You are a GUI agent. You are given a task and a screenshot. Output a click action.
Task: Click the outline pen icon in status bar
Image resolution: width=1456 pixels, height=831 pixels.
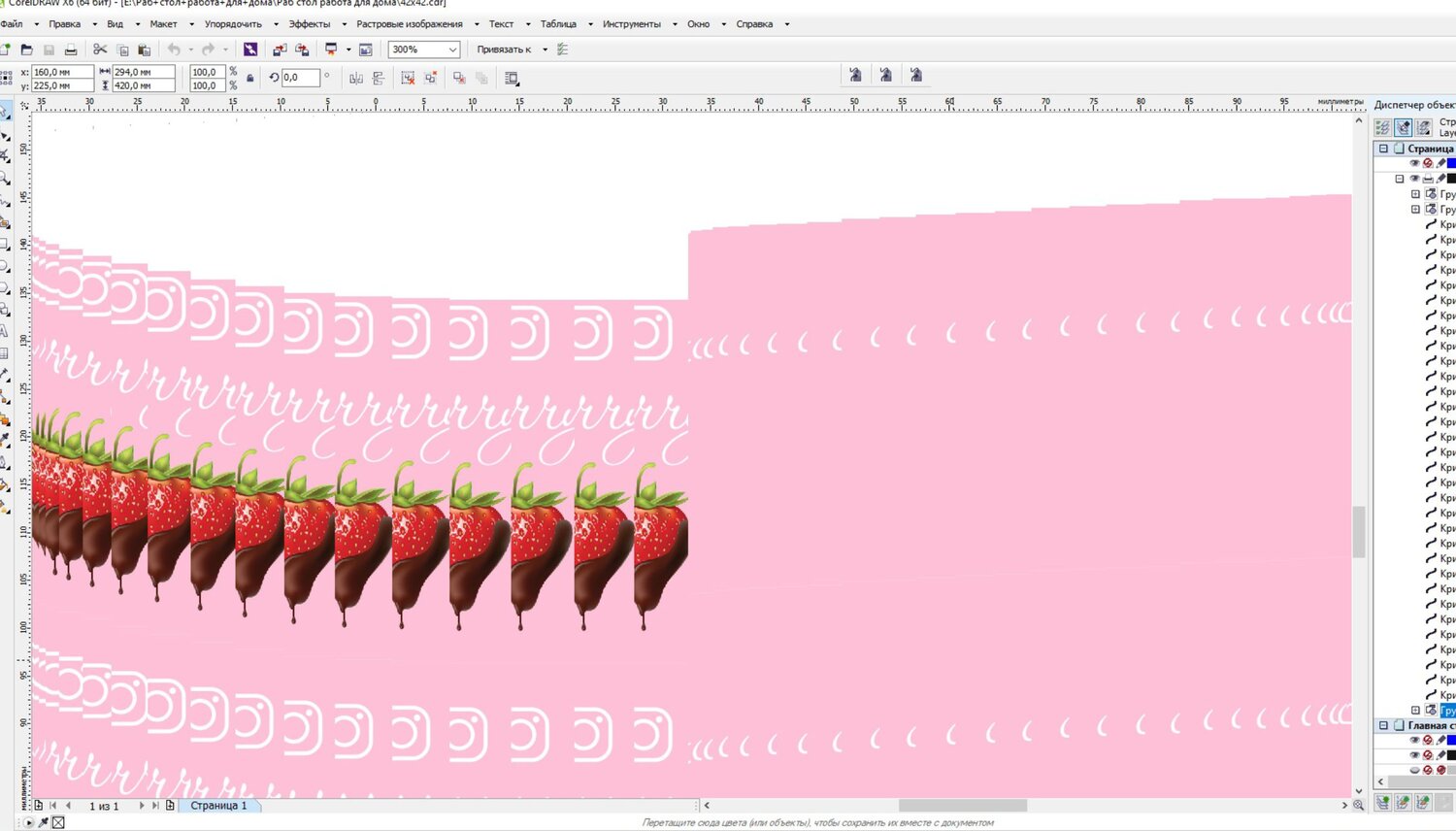[x=44, y=822]
